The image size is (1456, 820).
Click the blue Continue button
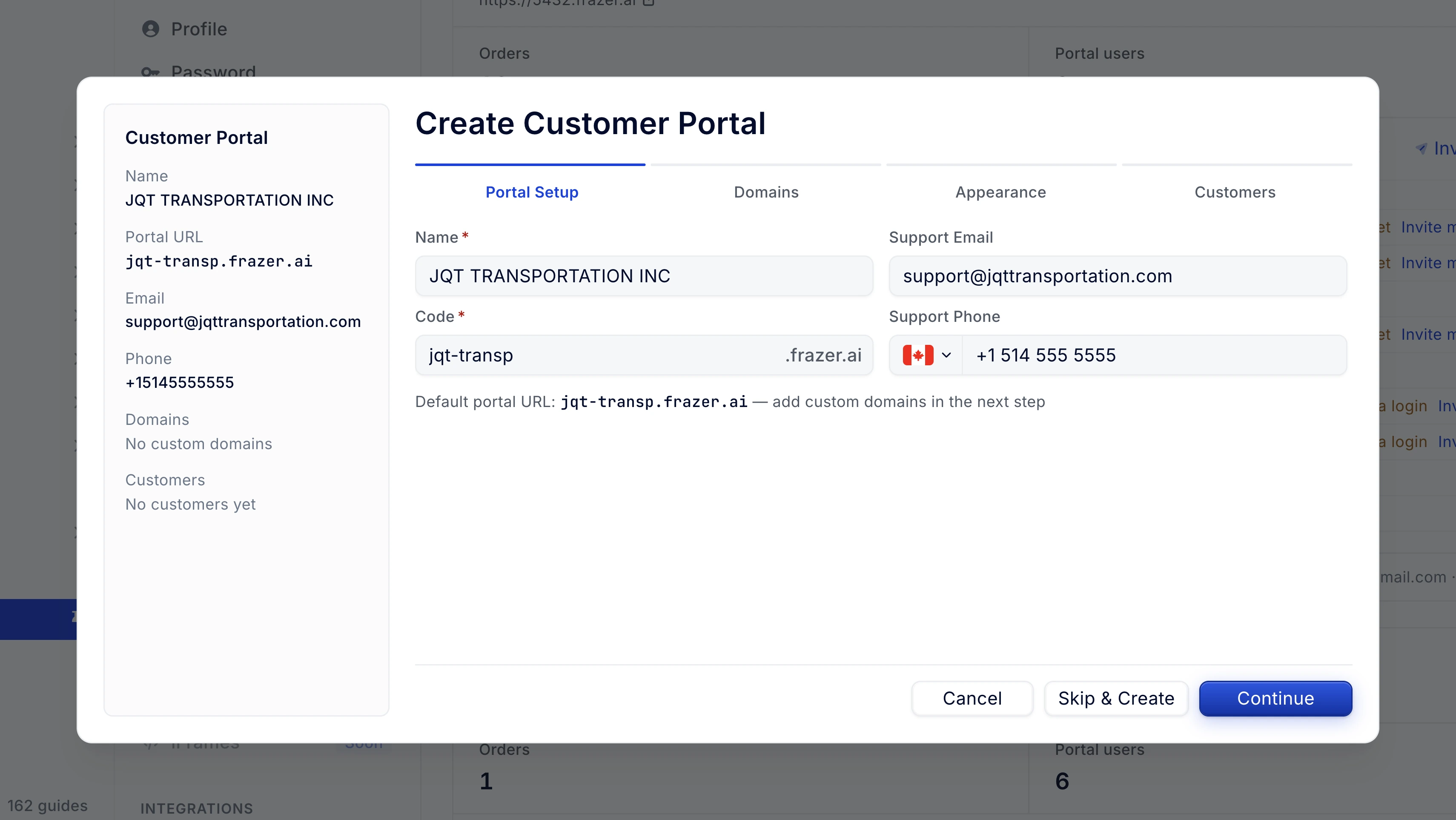1275,698
